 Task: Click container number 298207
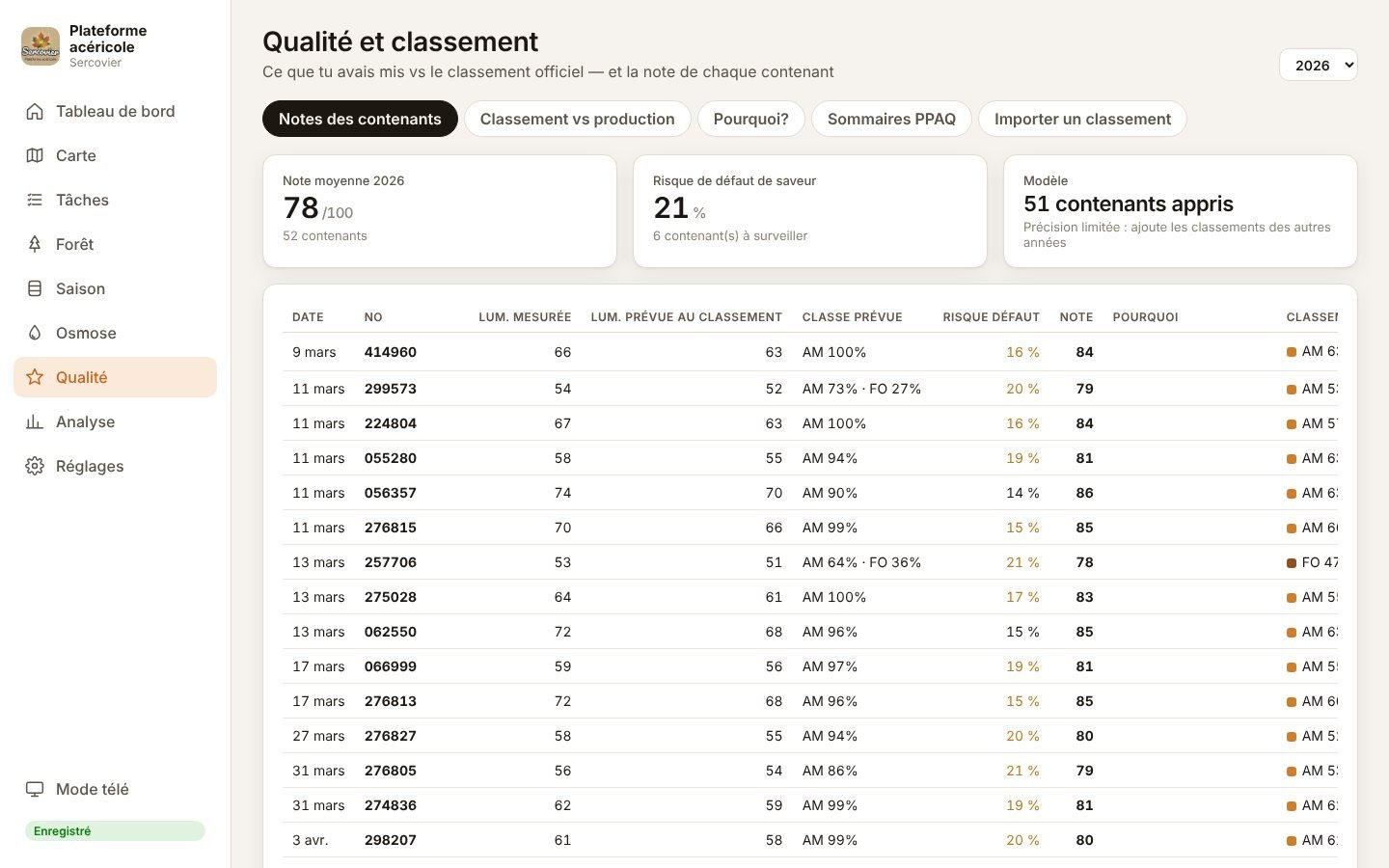391,840
